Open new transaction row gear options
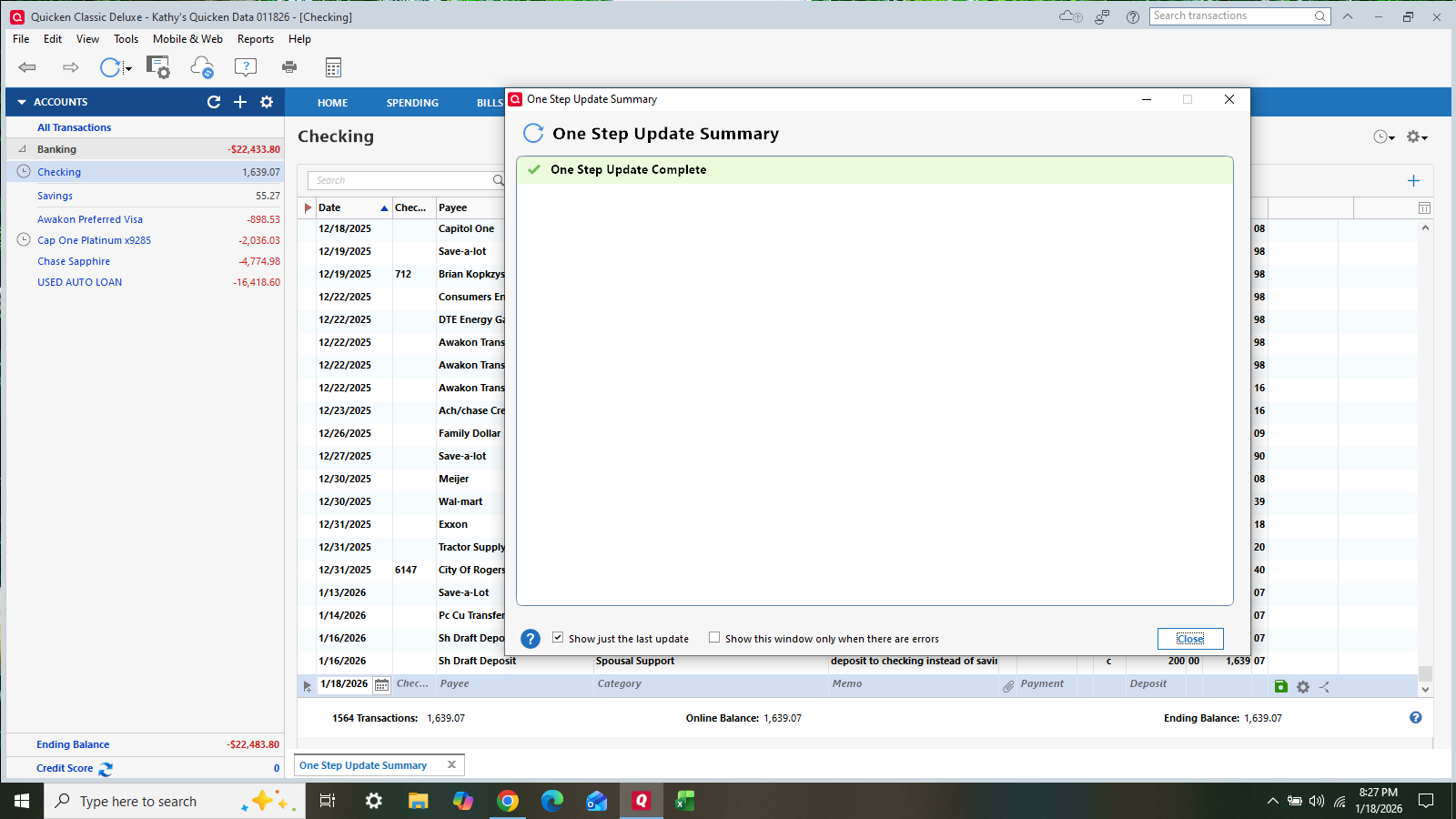The width and height of the screenshot is (1456, 819). (1303, 687)
